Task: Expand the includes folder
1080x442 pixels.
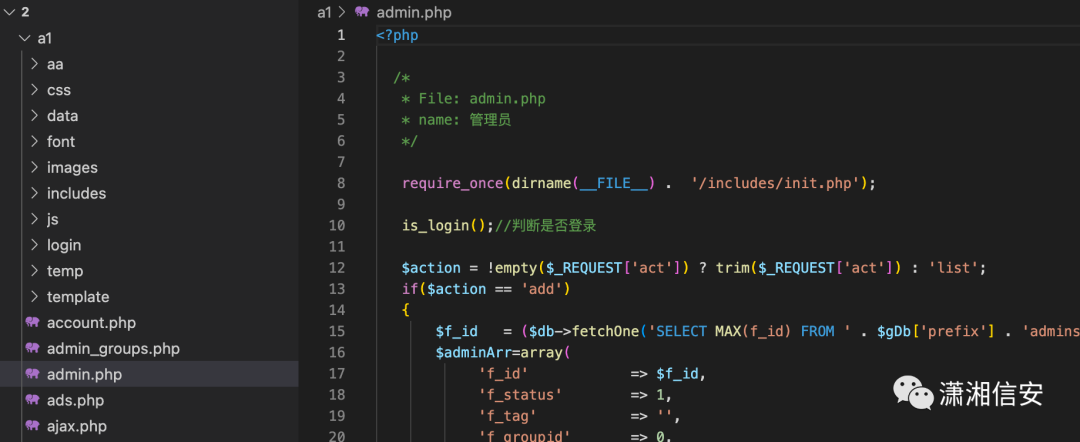Action: click(x=34, y=193)
